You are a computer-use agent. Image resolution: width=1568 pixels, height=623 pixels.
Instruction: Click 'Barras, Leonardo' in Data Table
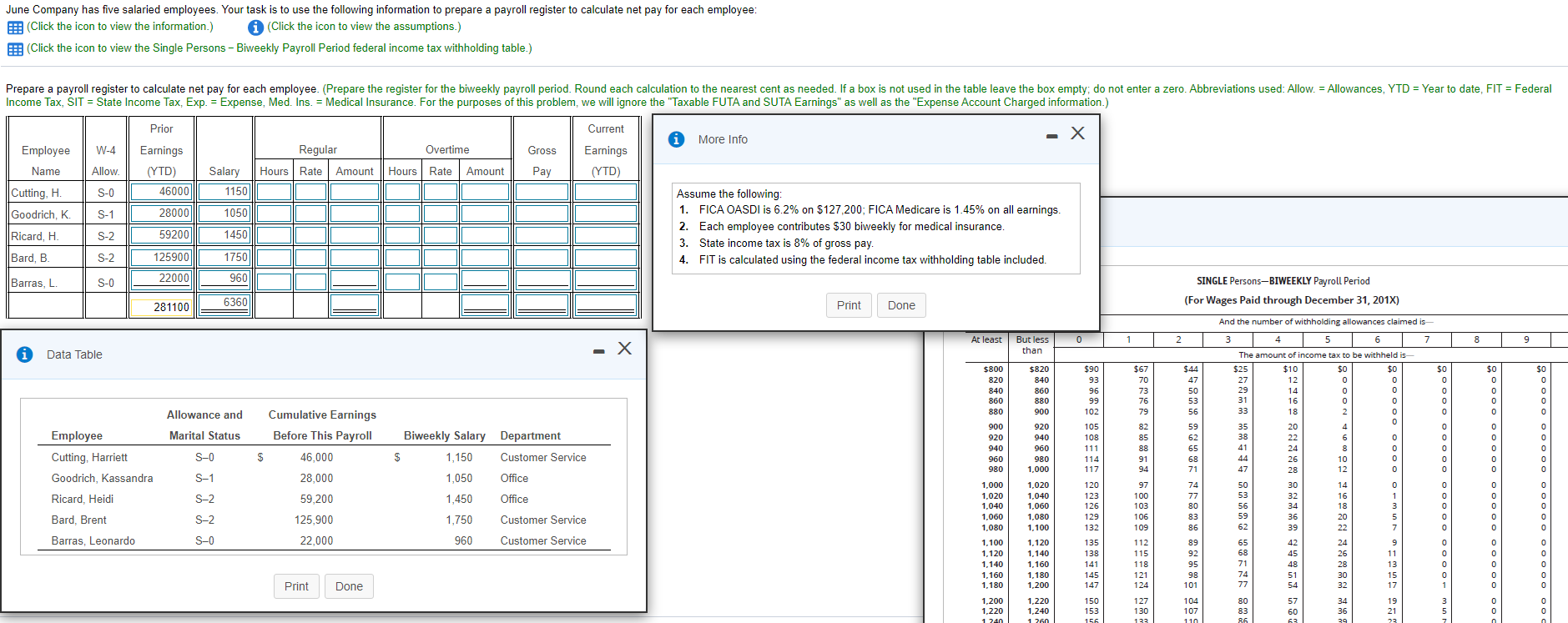tap(93, 540)
